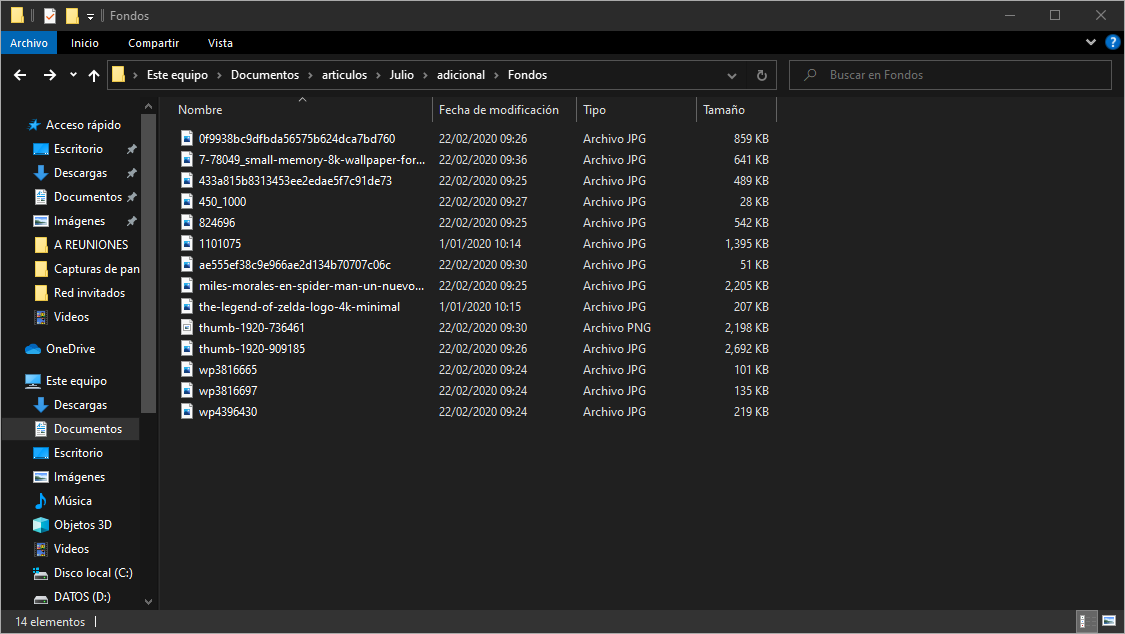This screenshot has height=634, width=1125.
Task: Refresh the current folder view
Action: (762, 75)
